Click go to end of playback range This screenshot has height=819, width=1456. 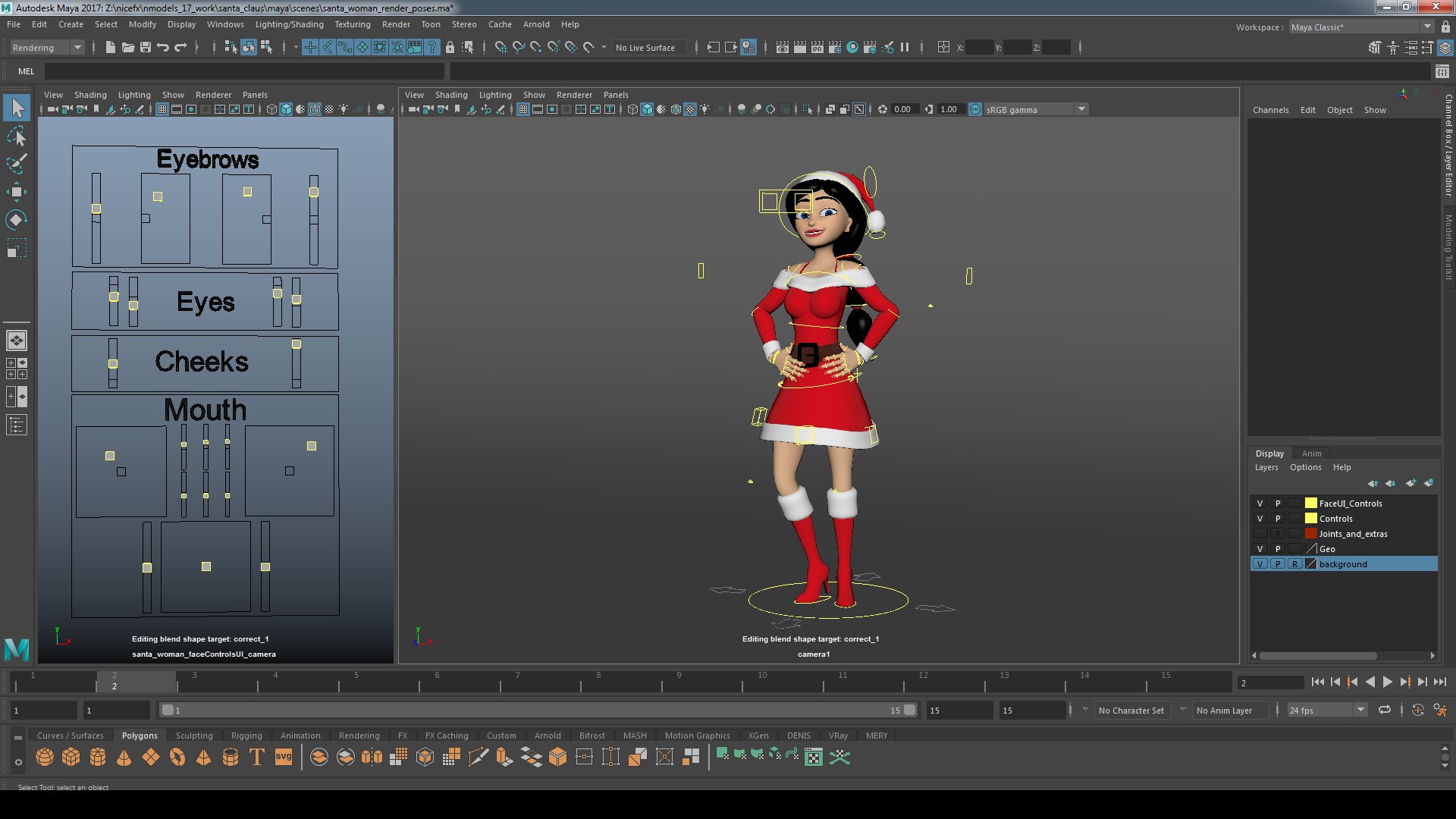coord(1440,682)
